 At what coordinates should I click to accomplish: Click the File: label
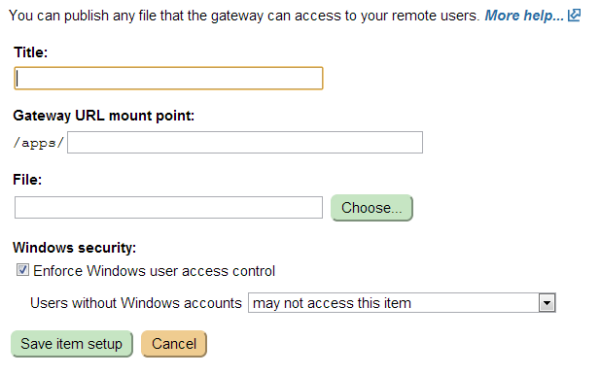tap(27, 180)
